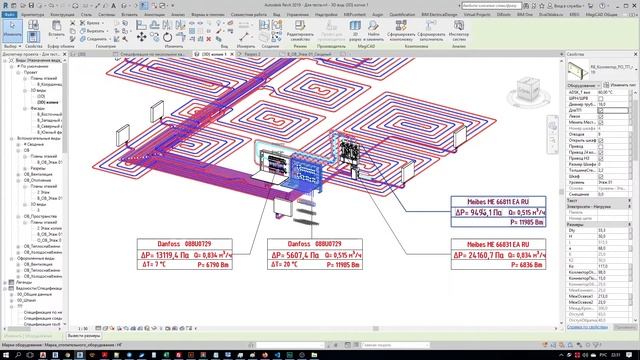
Task: Select the Meibes ME 66811 EA RU tag
Action: click(498, 211)
